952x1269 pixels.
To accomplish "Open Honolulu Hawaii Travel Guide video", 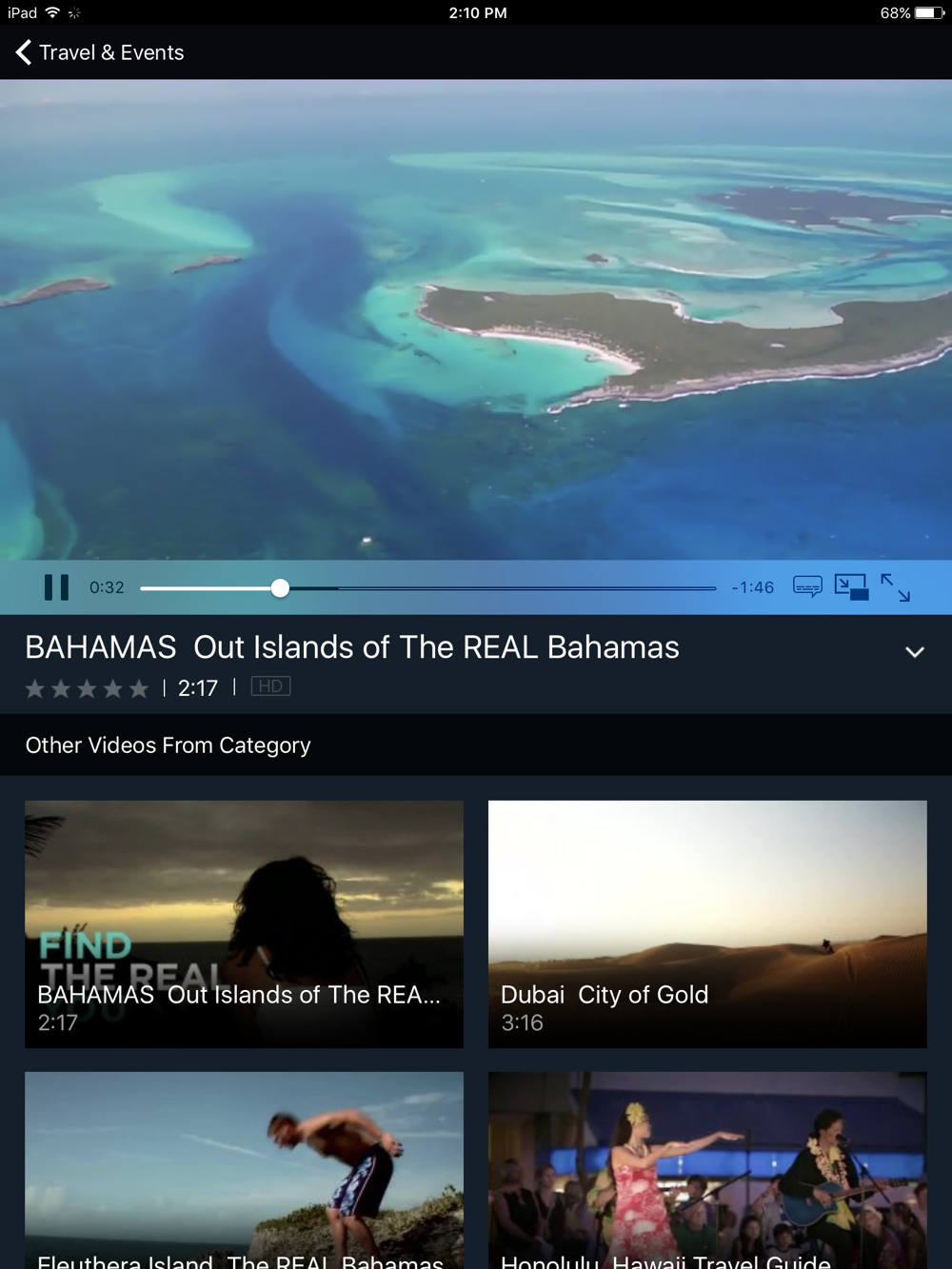I will (x=707, y=1170).
